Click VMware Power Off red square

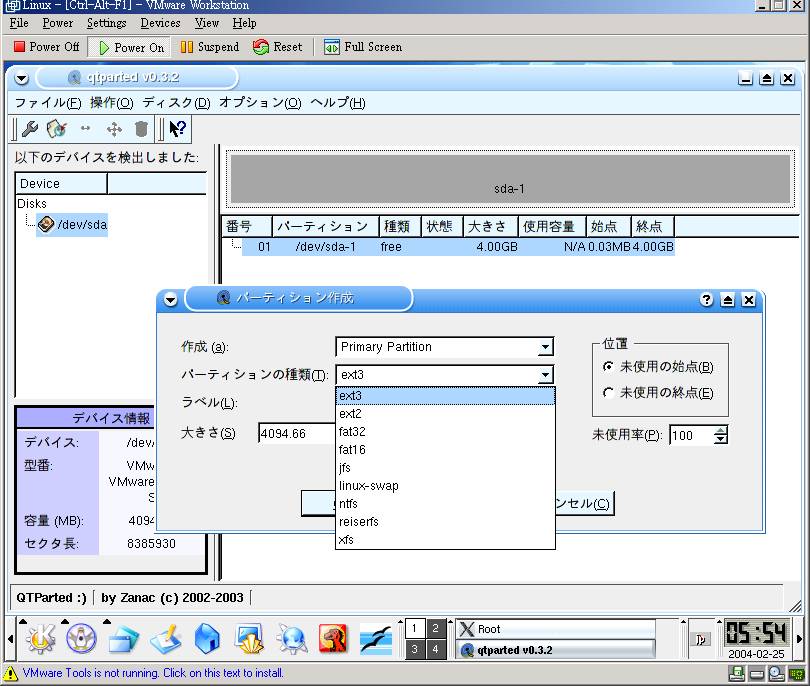pos(19,46)
